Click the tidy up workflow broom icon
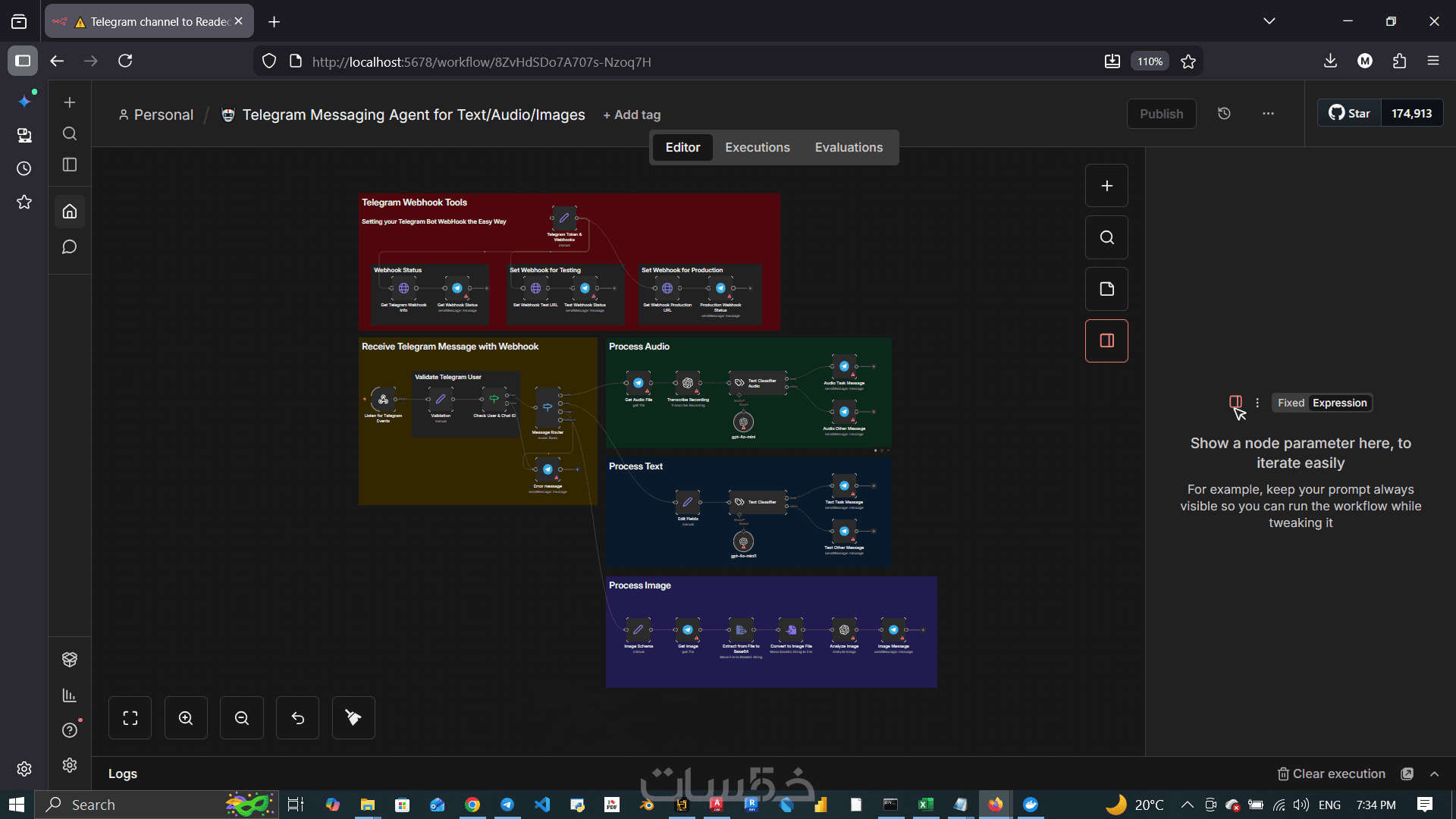Screen dimensions: 1456x819 [353, 717]
